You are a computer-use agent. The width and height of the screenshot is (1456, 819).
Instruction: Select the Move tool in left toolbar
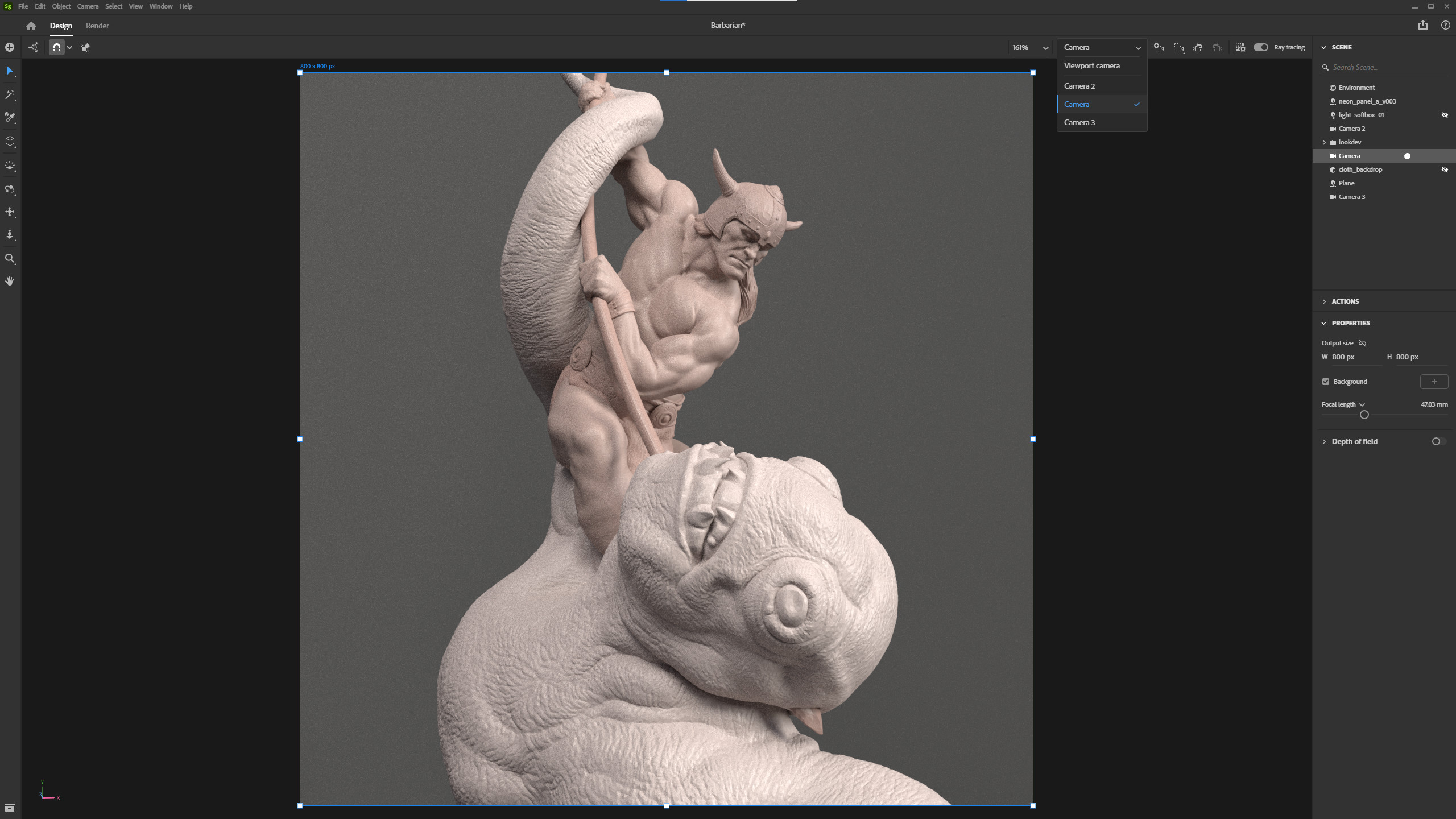click(10, 212)
